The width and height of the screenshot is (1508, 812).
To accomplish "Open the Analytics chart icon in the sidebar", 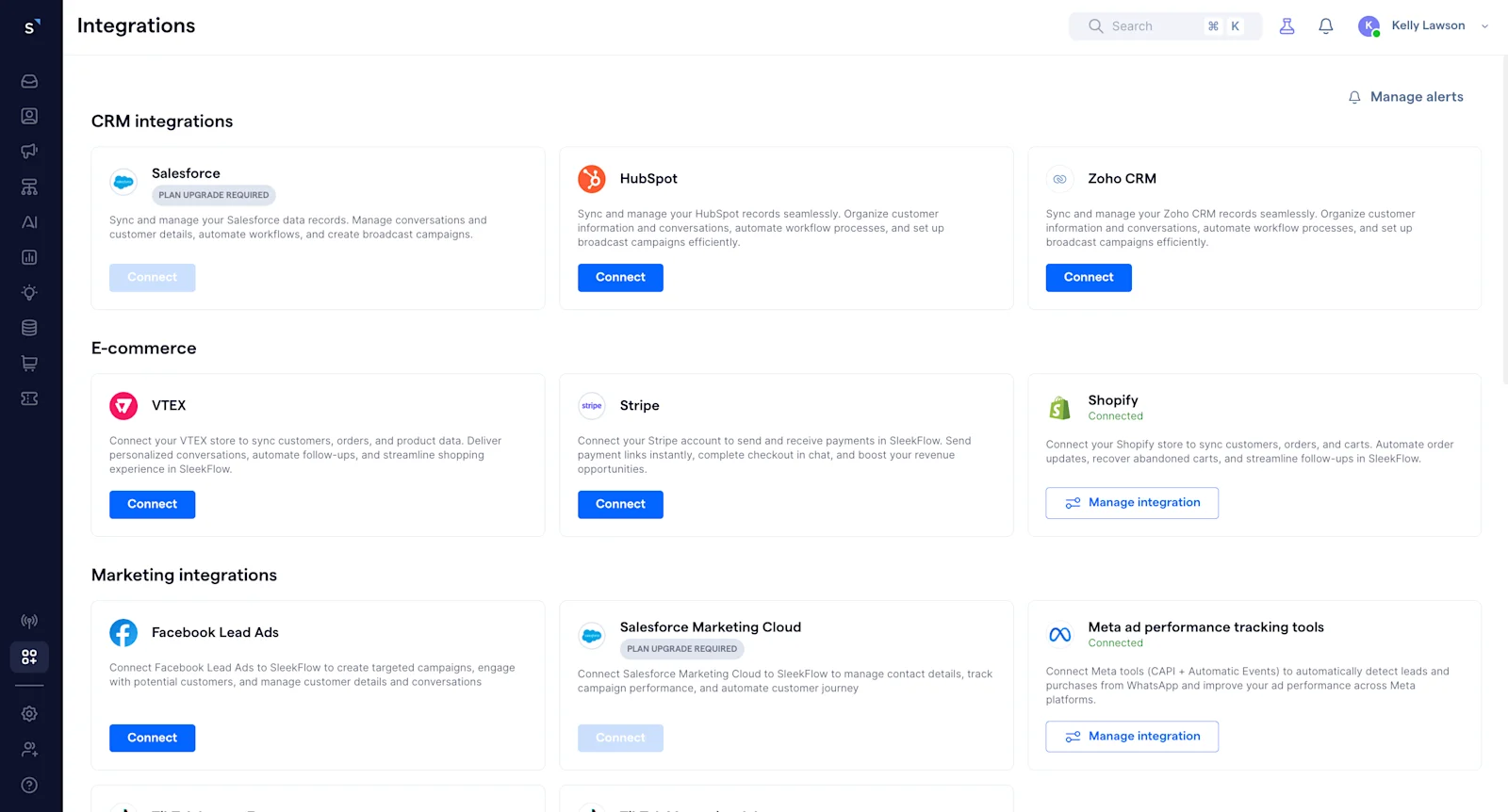I will 29,257.
